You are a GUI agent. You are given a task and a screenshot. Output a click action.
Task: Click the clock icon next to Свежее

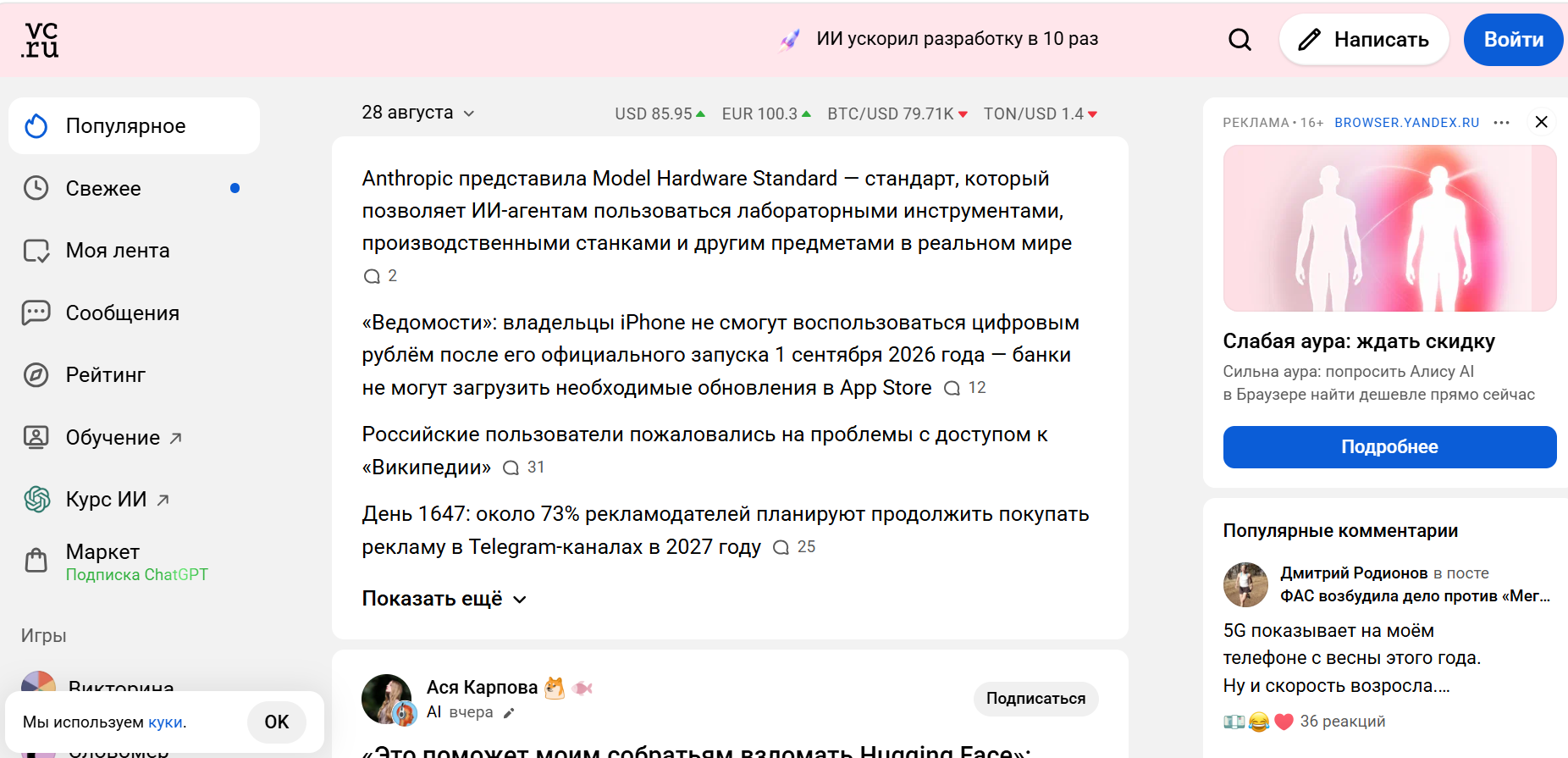tap(36, 188)
